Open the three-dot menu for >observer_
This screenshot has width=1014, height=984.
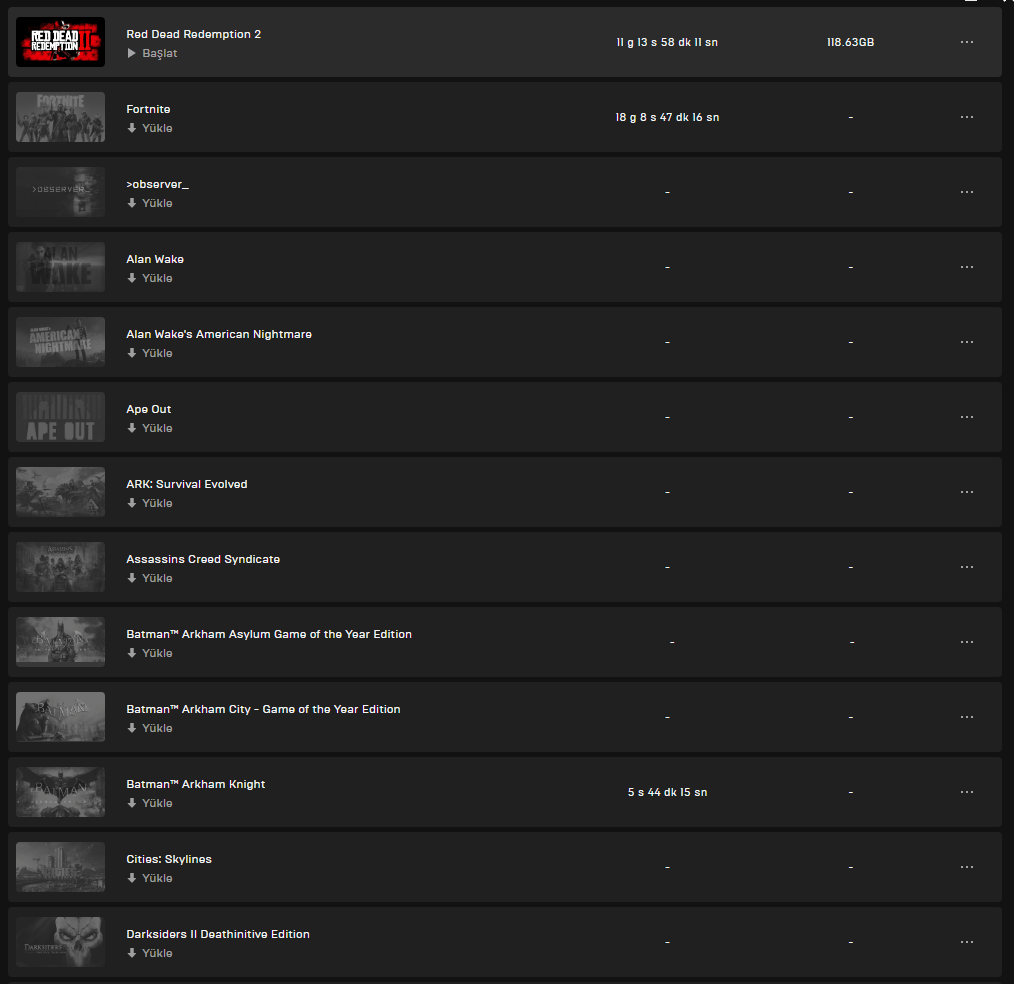[967, 192]
